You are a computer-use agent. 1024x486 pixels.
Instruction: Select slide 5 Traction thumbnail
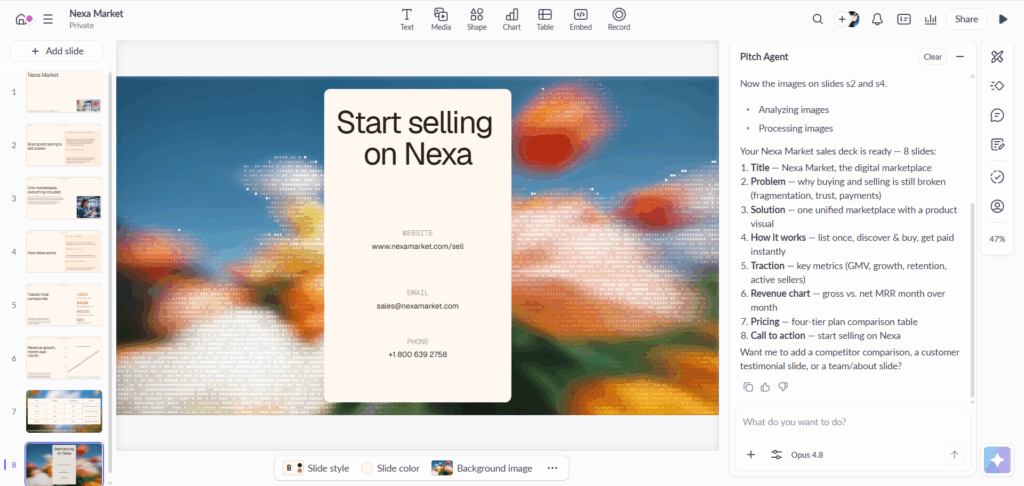pos(64,304)
